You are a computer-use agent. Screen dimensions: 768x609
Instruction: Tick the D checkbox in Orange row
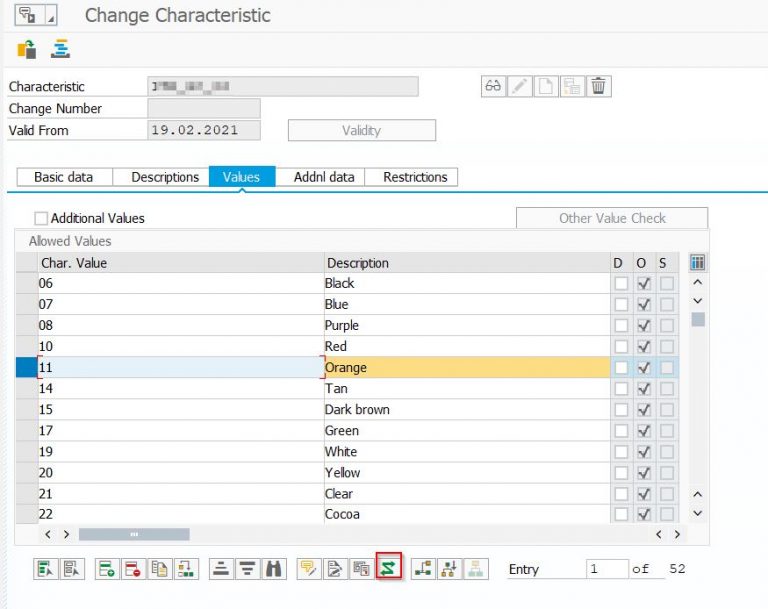coord(621,368)
